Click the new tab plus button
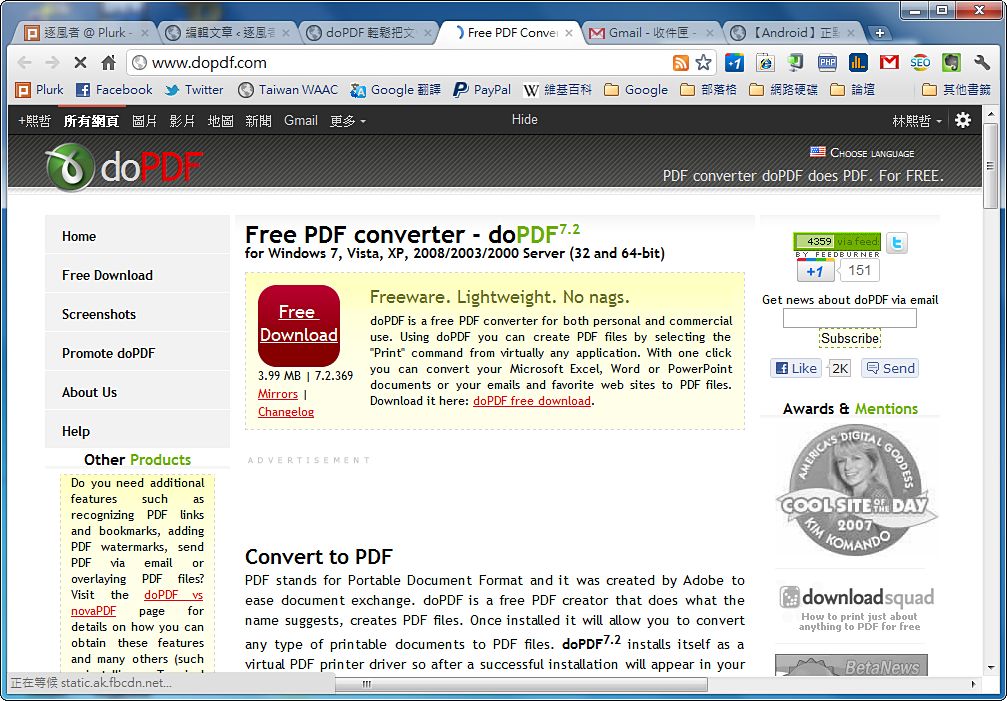This screenshot has width=1007, height=701. [879, 33]
